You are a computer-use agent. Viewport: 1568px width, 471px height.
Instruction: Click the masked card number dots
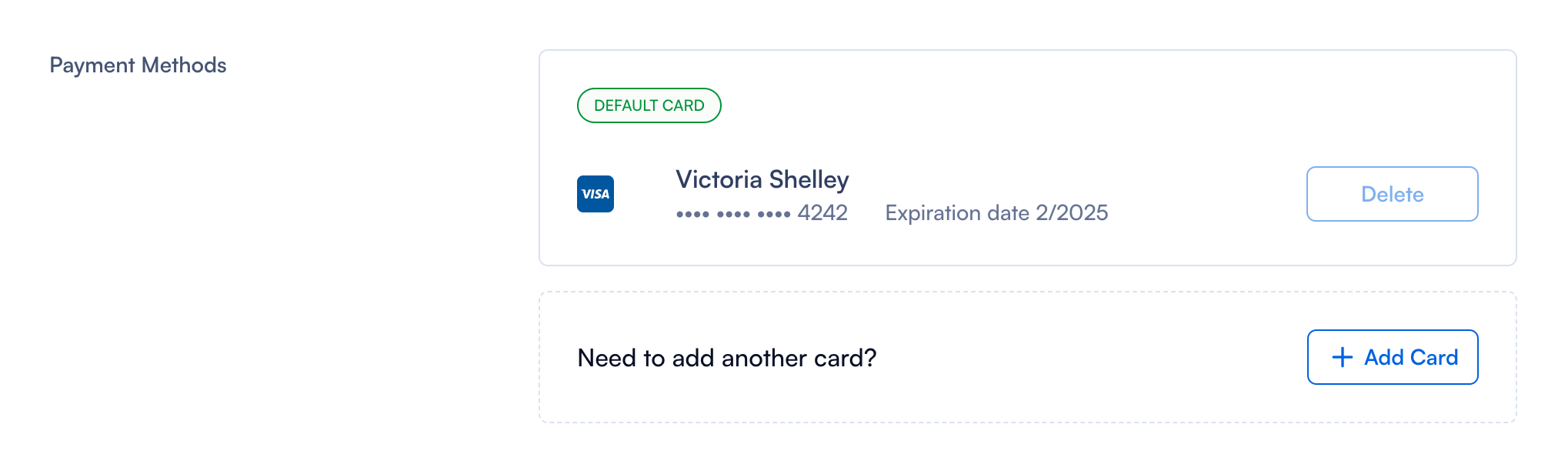click(x=732, y=214)
